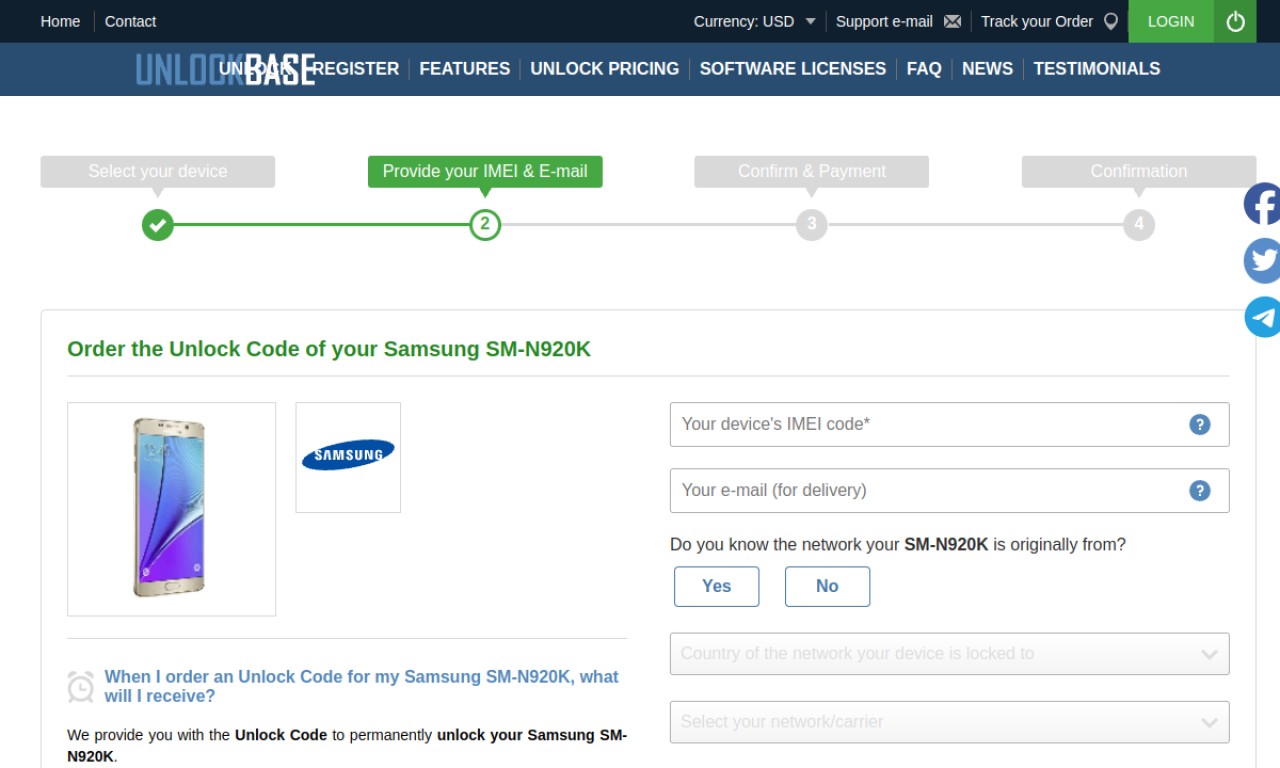Select No for knowing the original network
Image resolution: width=1280 pixels, height=768 pixels.
(x=827, y=586)
